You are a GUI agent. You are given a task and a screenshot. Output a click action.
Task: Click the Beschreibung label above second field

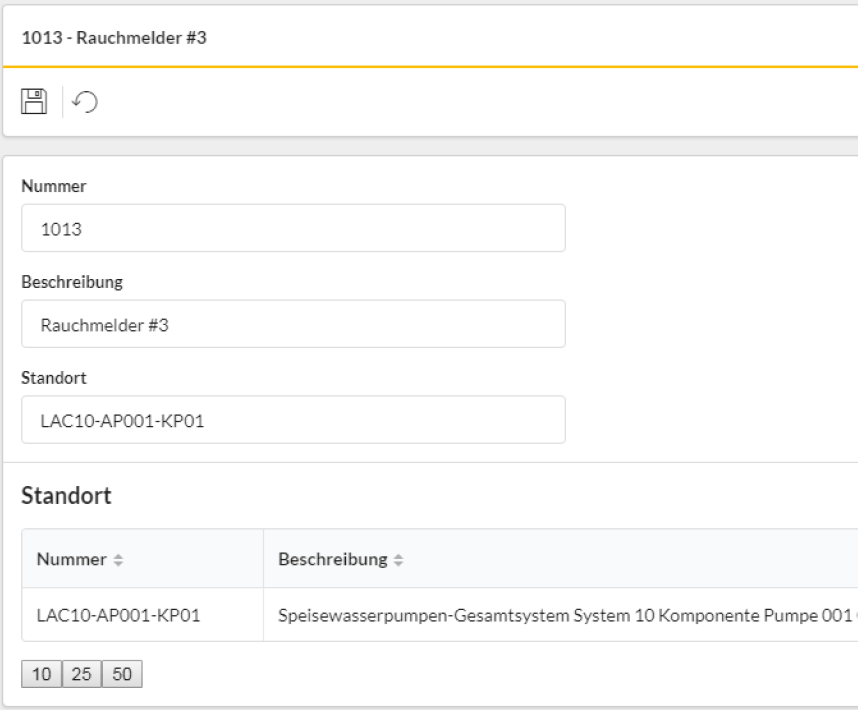pyautogui.click(x=72, y=282)
